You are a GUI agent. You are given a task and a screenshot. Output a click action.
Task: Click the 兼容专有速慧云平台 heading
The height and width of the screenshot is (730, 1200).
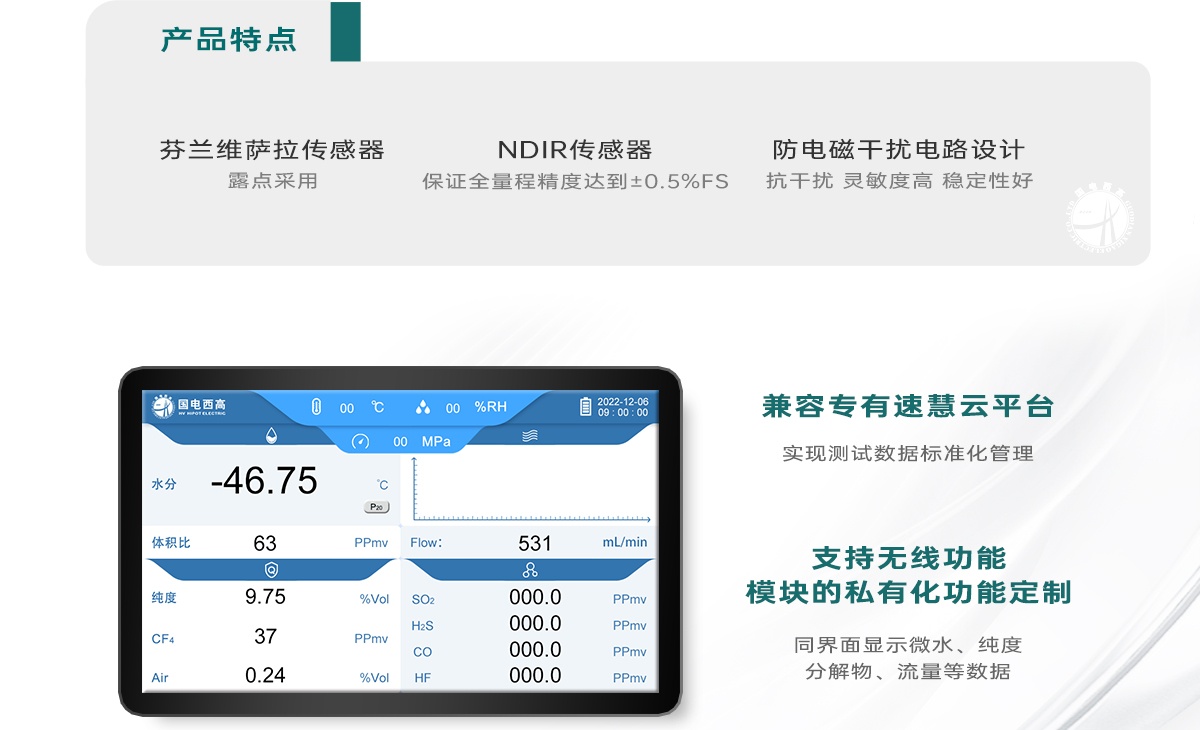click(x=908, y=407)
